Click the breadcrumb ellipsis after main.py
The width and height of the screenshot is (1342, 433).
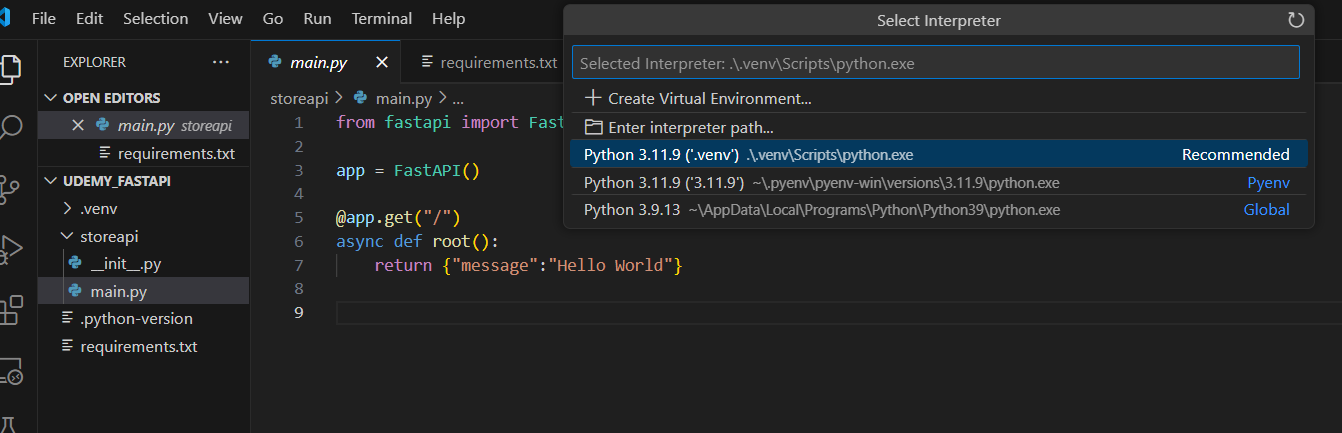point(458,98)
